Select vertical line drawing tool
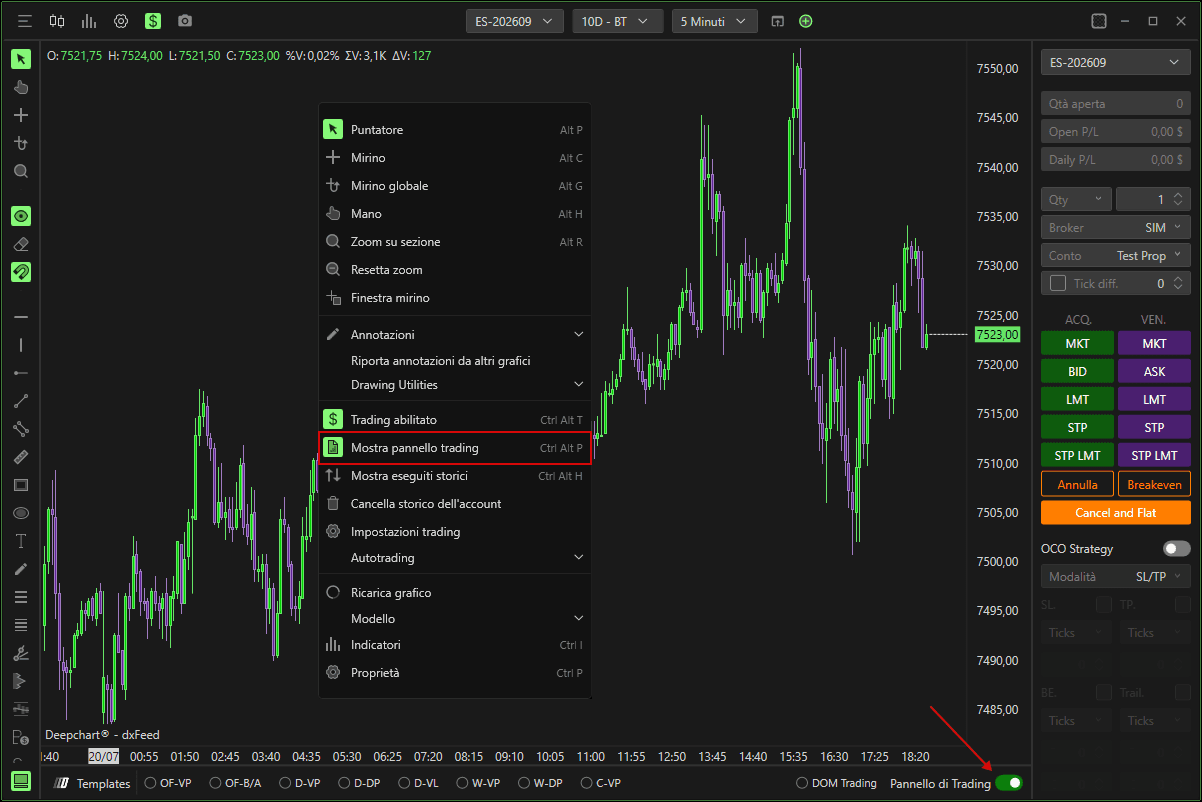This screenshot has height=802, width=1202. [21, 345]
